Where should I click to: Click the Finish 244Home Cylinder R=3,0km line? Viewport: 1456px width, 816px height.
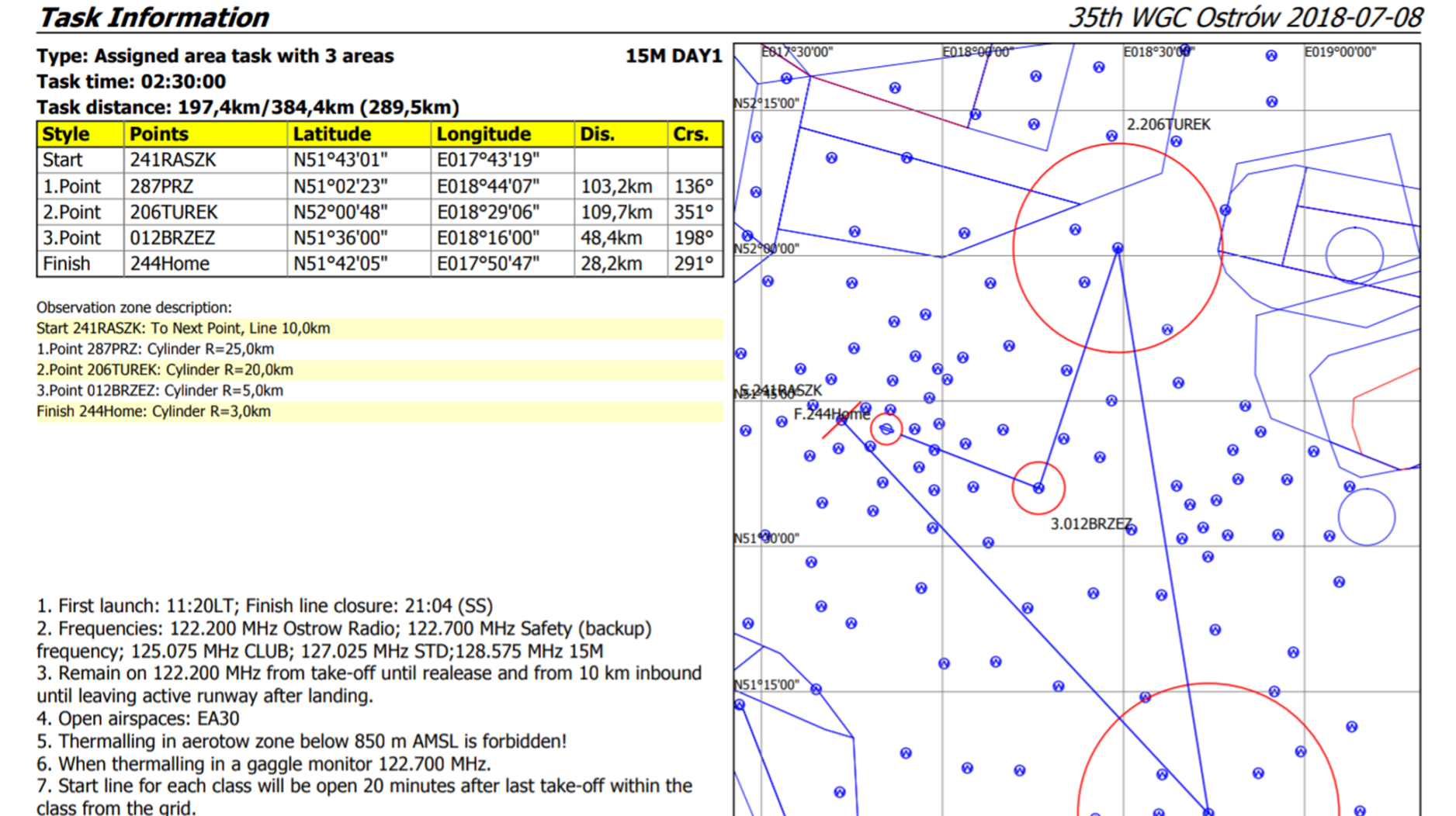[x=154, y=411]
